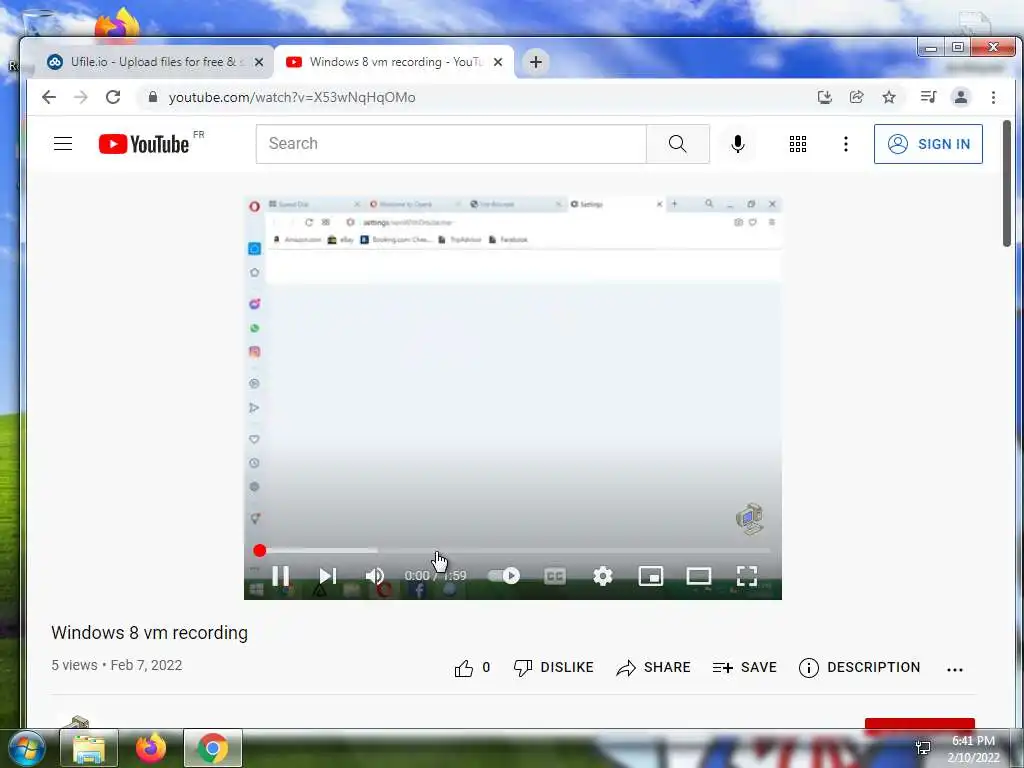
Task: Open the Windows Start menu
Action: (25, 748)
